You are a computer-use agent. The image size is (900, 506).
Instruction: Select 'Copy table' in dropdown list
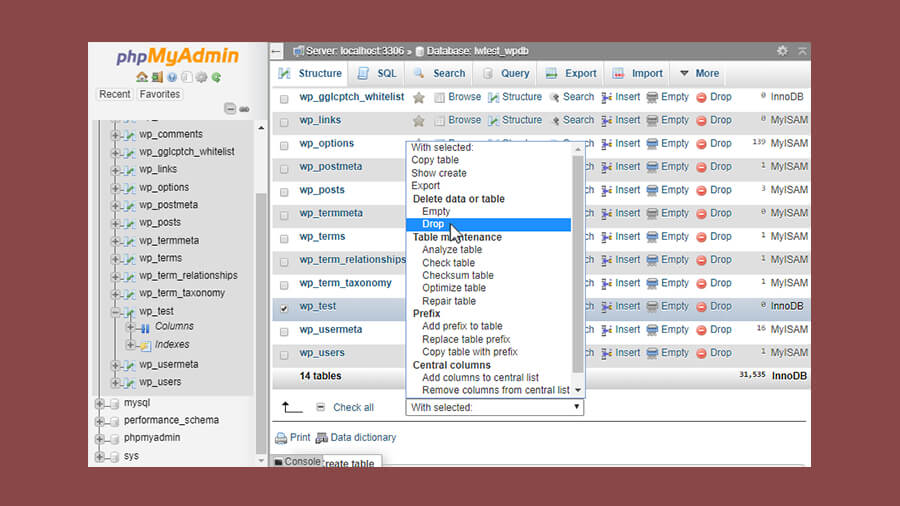click(435, 160)
